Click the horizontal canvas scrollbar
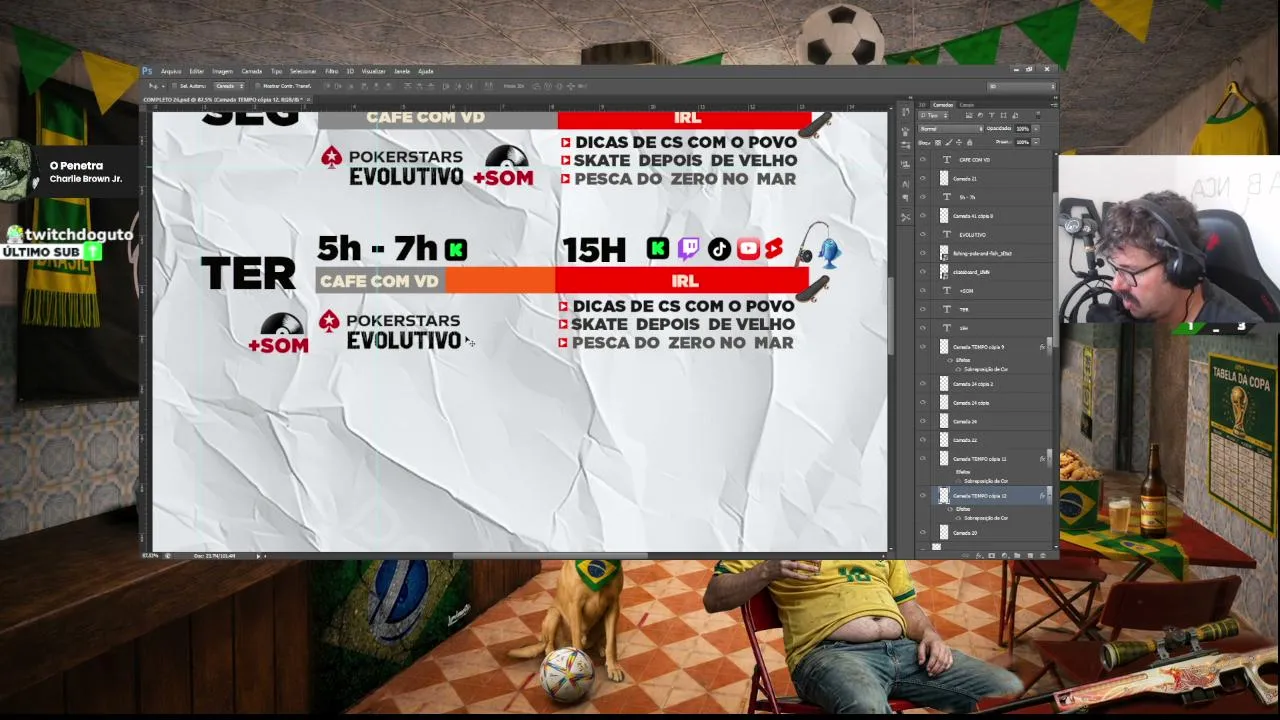This screenshot has width=1280, height=720. [550, 555]
